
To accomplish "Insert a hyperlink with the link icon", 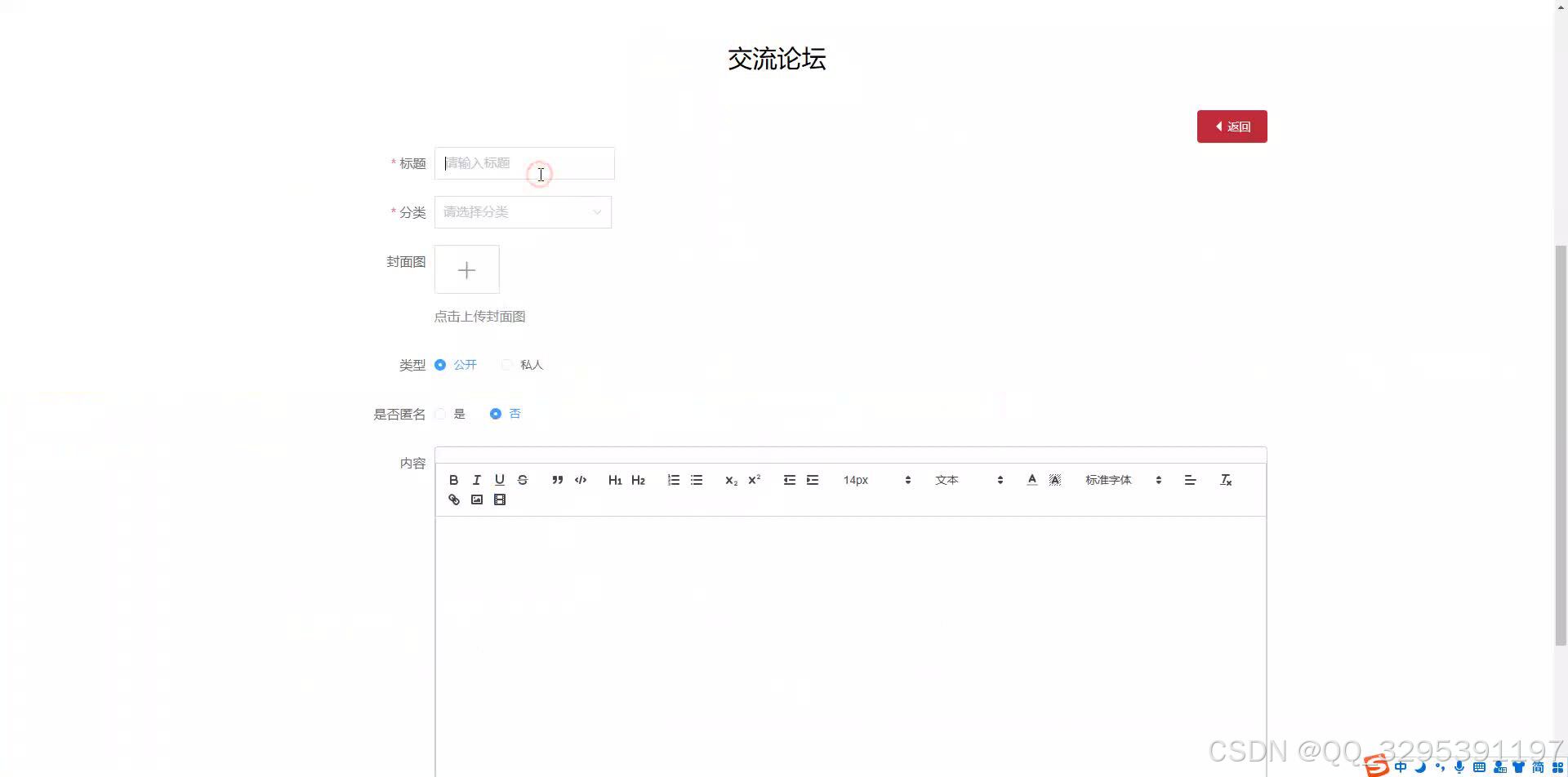I will pos(453,499).
